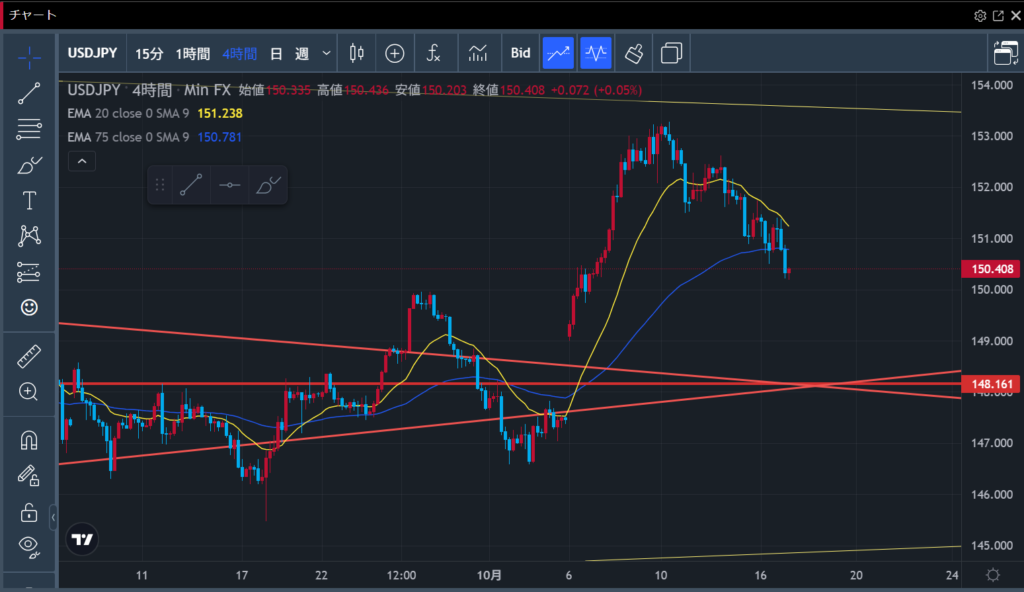Click the candlestick chart type icon
1024x592 pixels.
pos(356,53)
